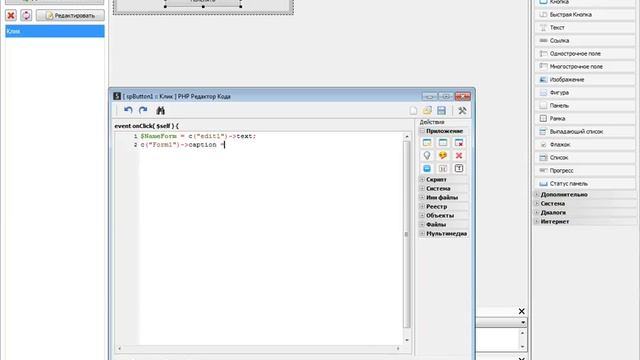
Task: Insert the first form action icon
Action: click(427, 143)
